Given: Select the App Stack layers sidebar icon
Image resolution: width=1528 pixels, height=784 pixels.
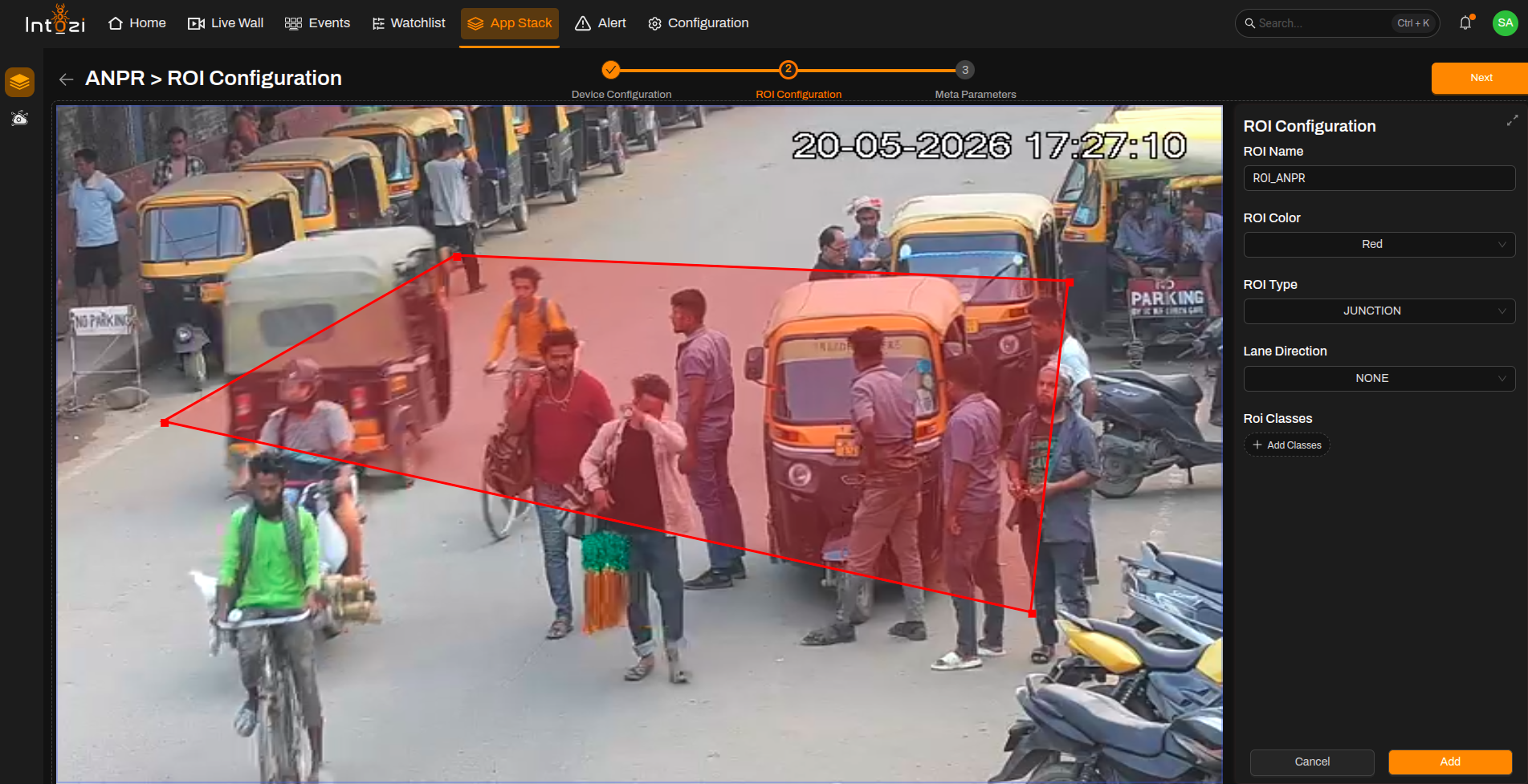Looking at the screenshot, I should pyautogui.click(x=20, y=82).
